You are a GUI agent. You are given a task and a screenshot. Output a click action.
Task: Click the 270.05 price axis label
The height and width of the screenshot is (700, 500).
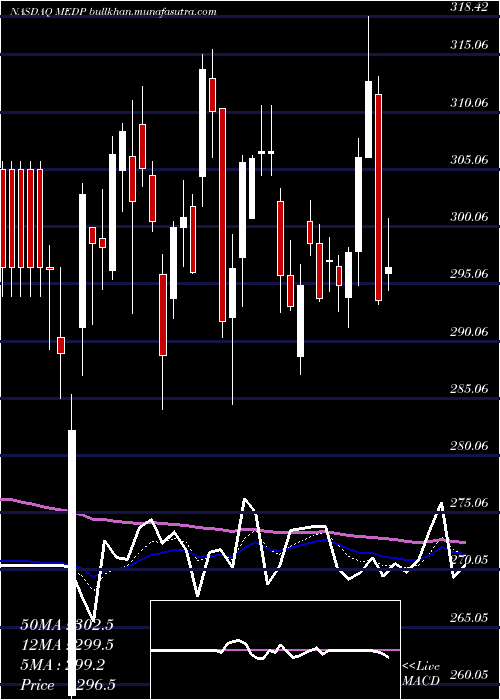471,561
